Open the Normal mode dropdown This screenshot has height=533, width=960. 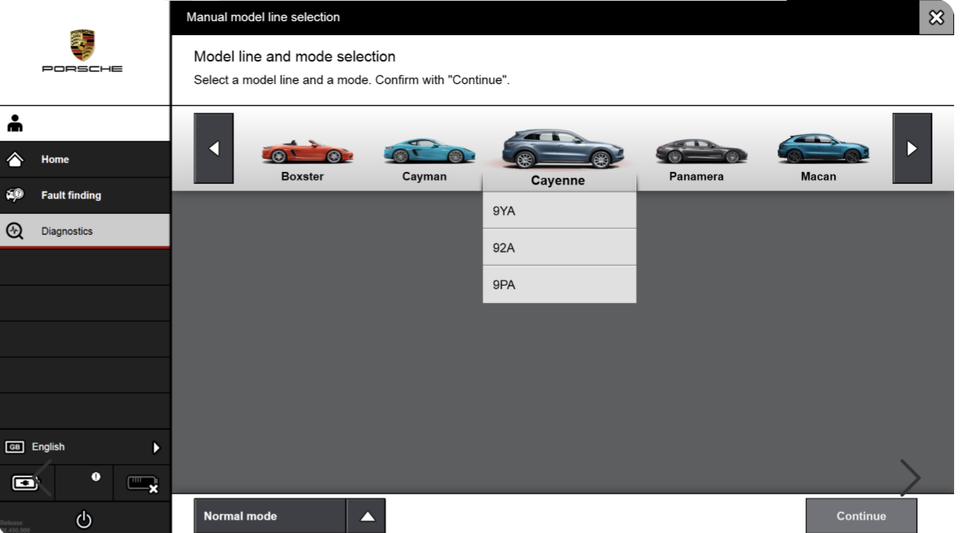(x=270, y=516)
